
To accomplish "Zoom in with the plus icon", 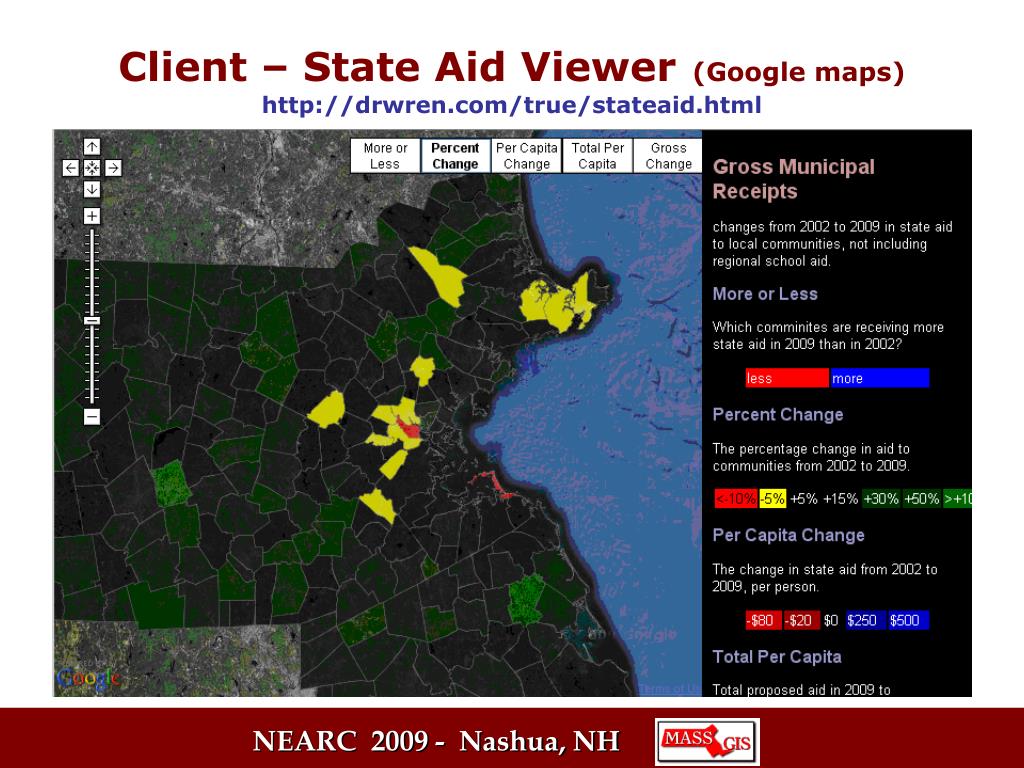I will pyautogui.click(x=91, y=216).
